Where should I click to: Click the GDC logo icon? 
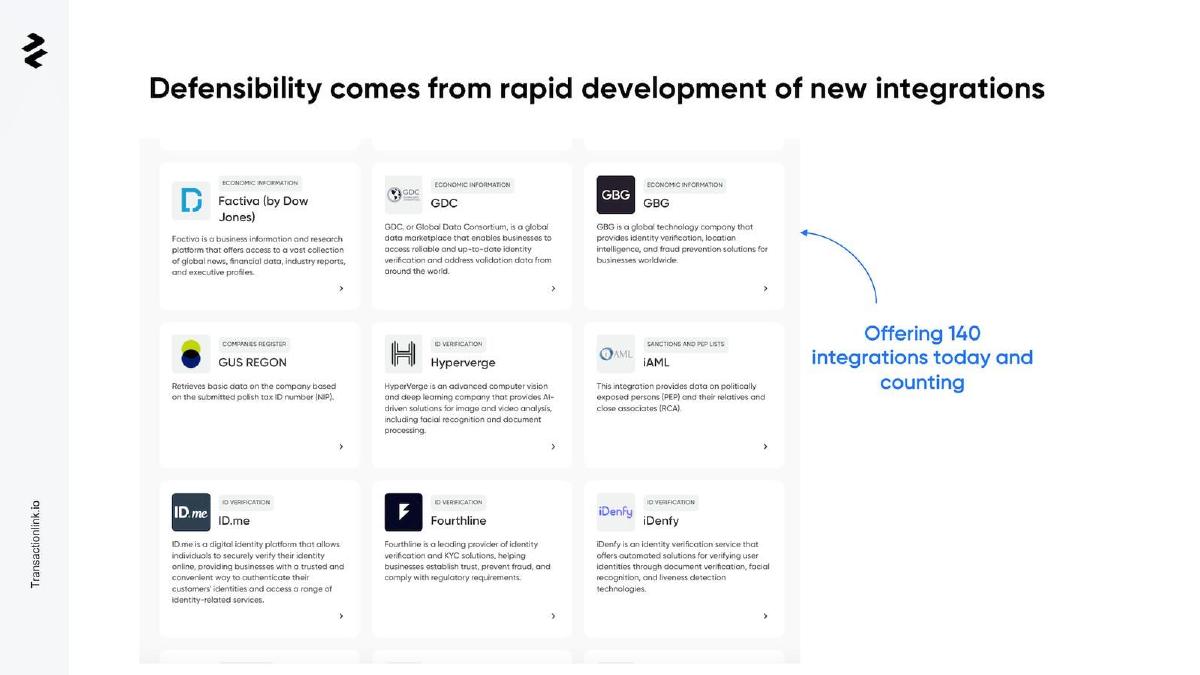click(x=404, y=194)
